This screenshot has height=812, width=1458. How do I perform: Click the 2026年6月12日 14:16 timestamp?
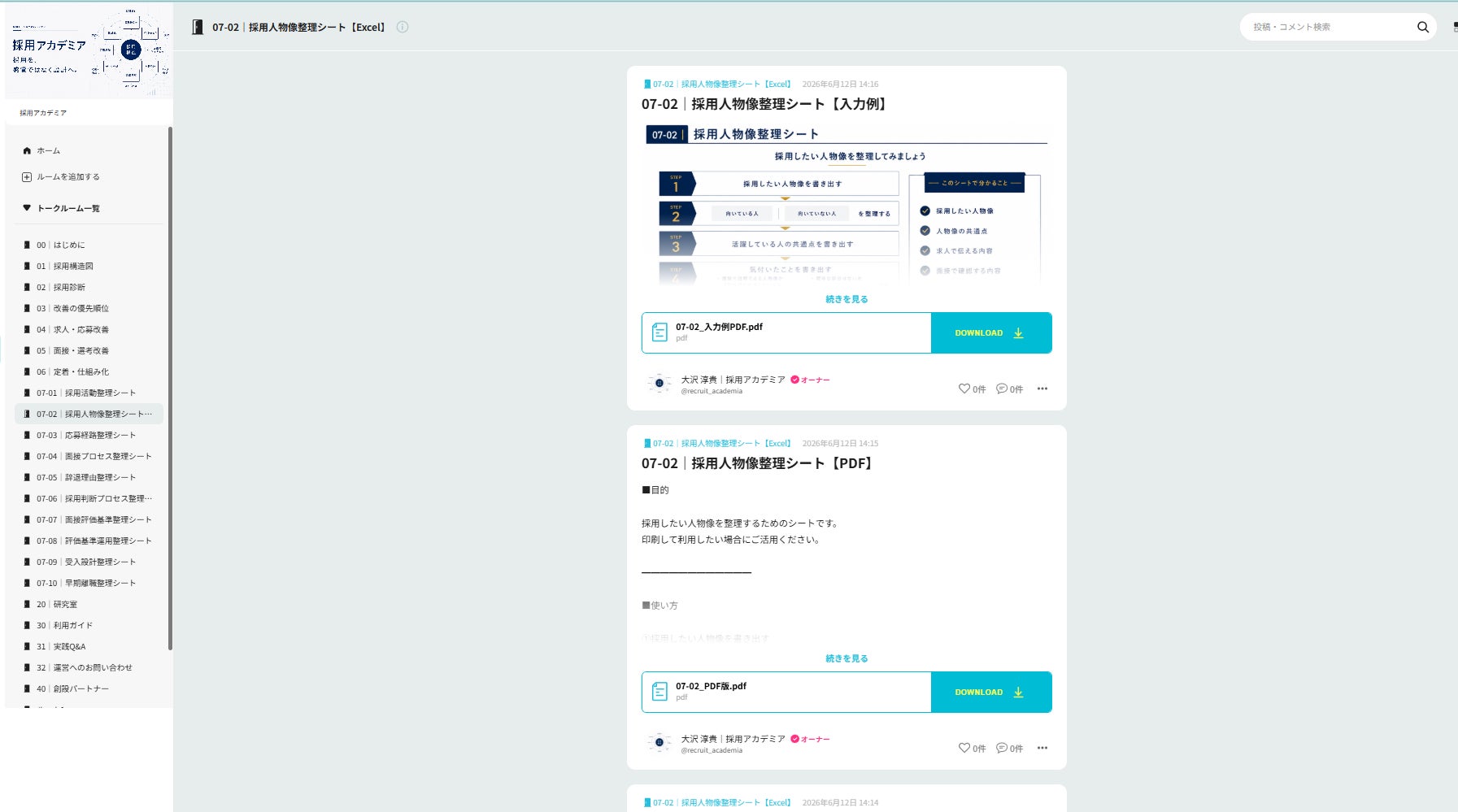pos(840,84)
